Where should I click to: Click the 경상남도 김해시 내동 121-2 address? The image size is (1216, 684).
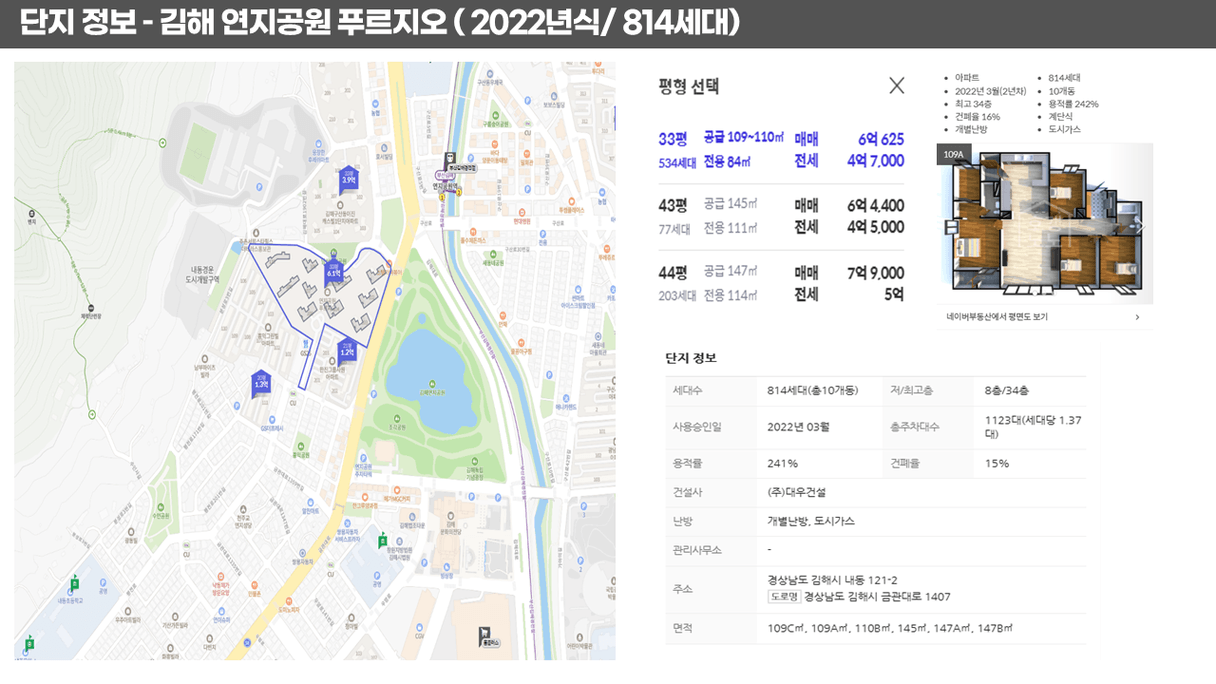(832, 580)
